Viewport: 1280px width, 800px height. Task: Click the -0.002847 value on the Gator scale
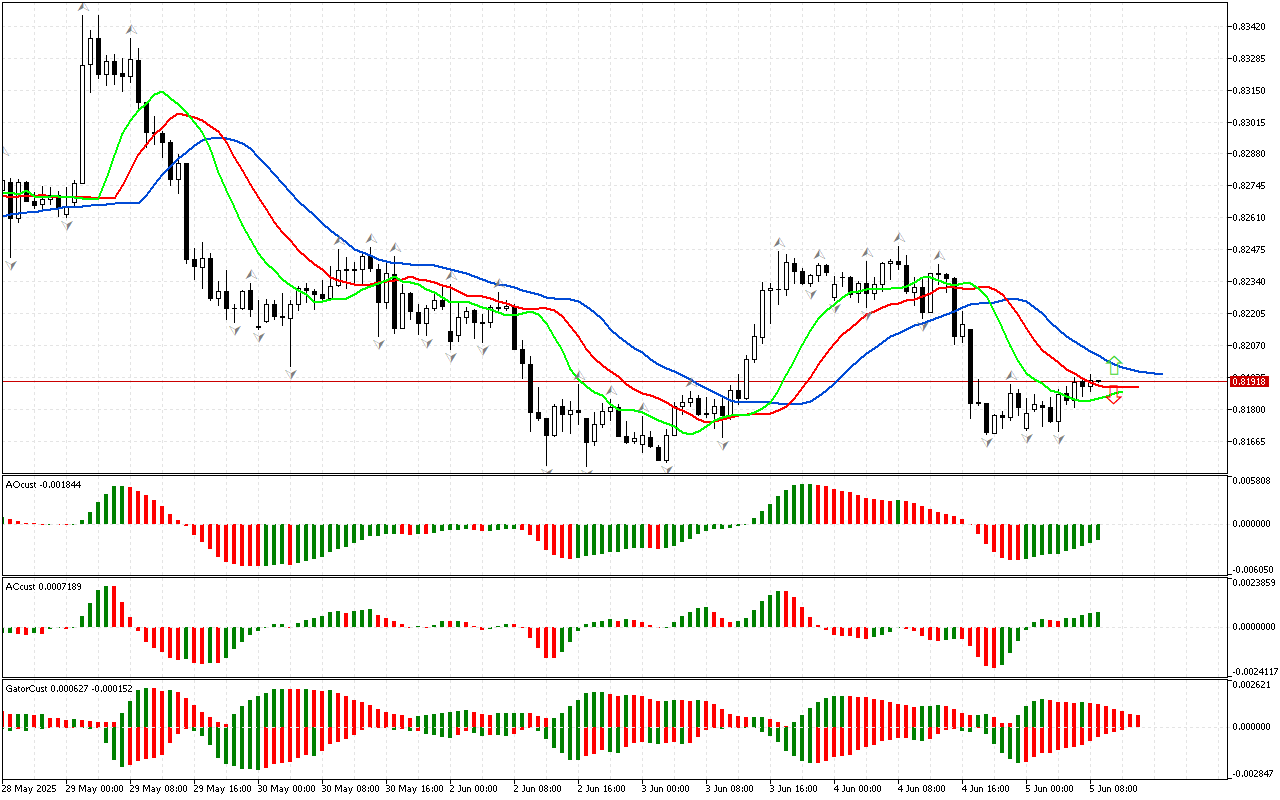[1252, 774]
